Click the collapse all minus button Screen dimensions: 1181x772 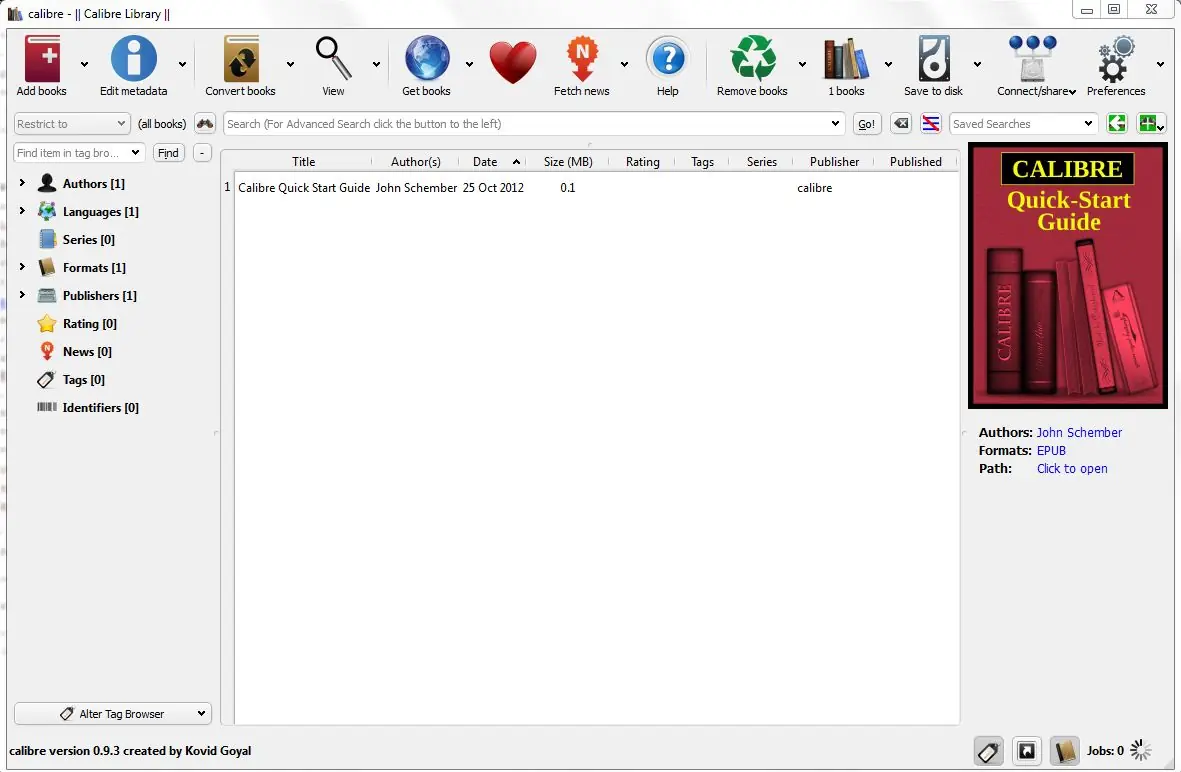(202, 153)
